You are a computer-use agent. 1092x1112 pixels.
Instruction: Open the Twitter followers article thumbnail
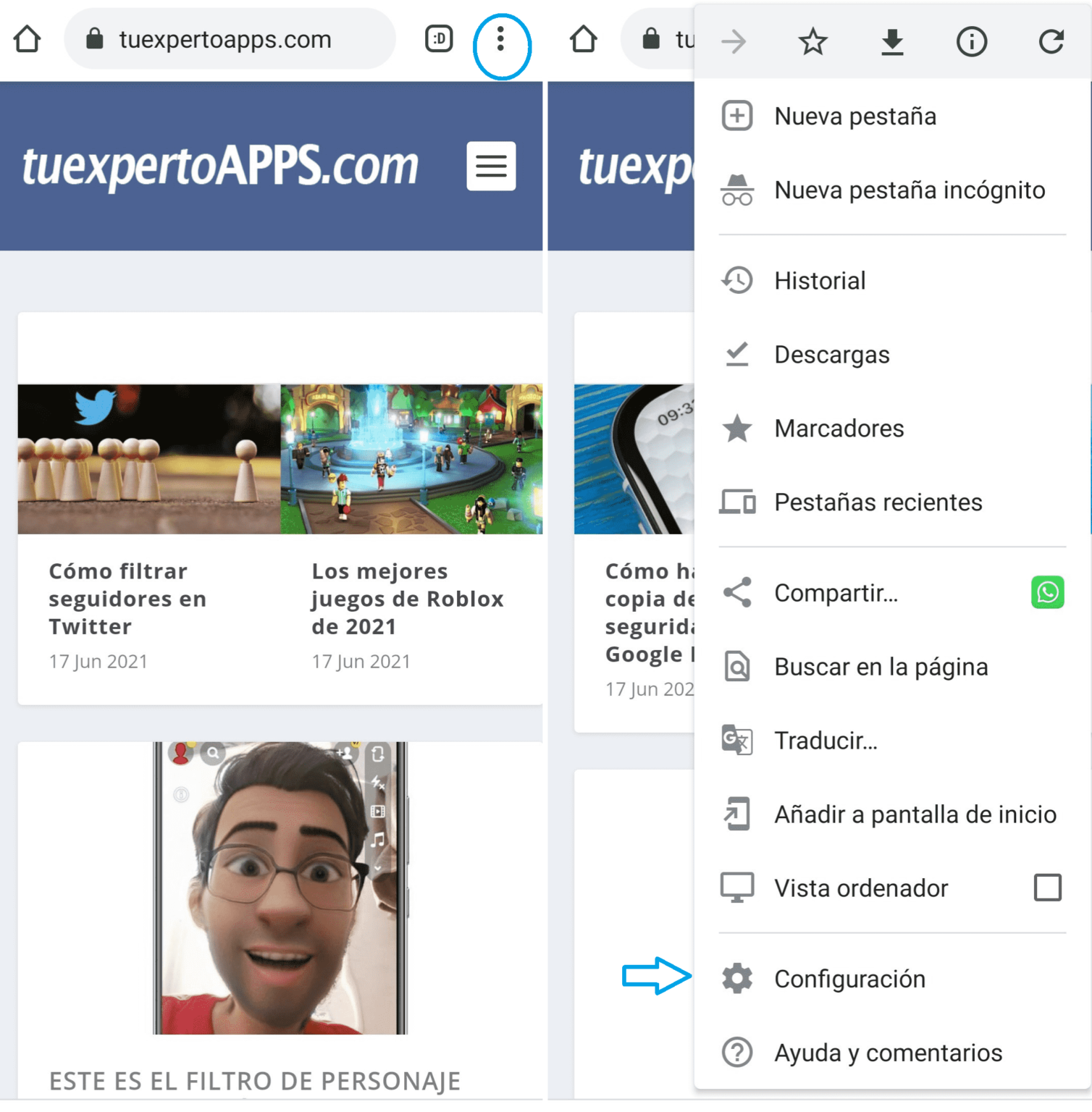point(149,459)
